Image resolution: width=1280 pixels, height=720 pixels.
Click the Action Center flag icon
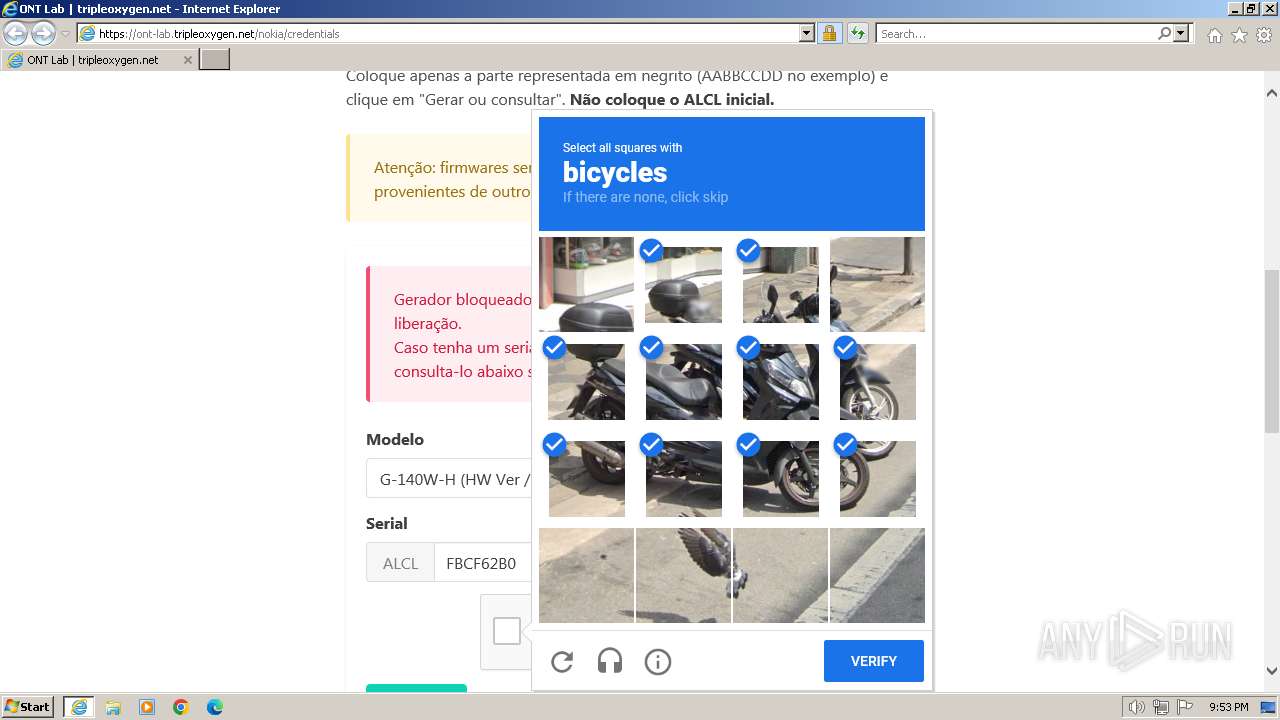click(1185, 707)
